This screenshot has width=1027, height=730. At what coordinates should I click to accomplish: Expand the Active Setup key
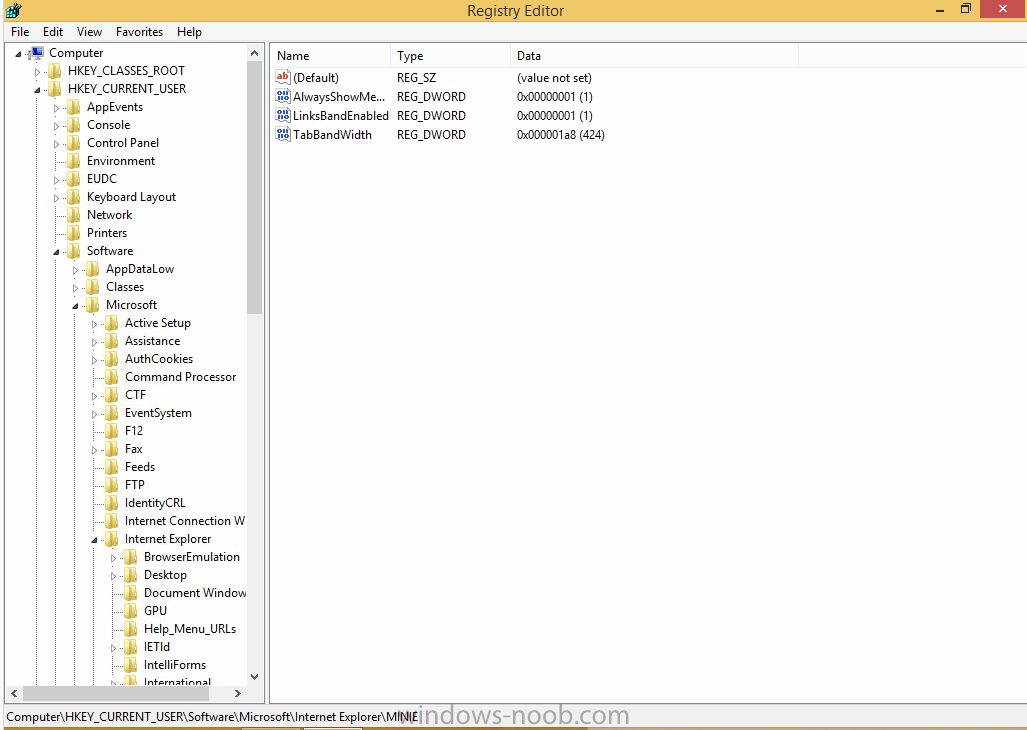(94, 323)
